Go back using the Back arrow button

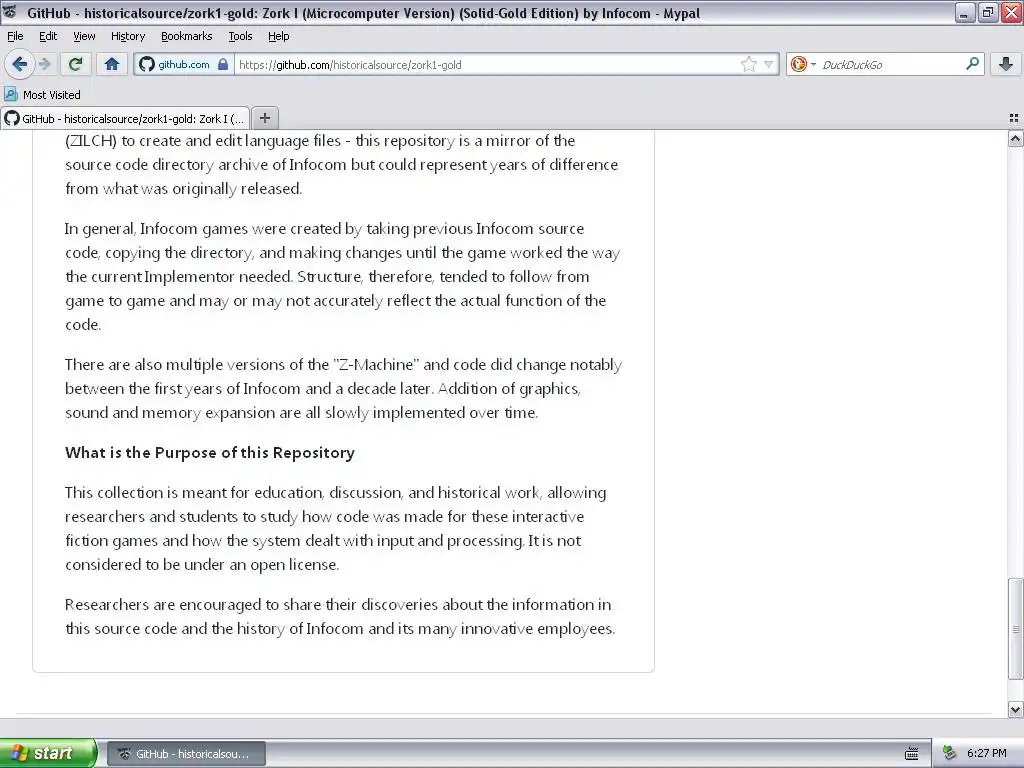click(19, 64)
